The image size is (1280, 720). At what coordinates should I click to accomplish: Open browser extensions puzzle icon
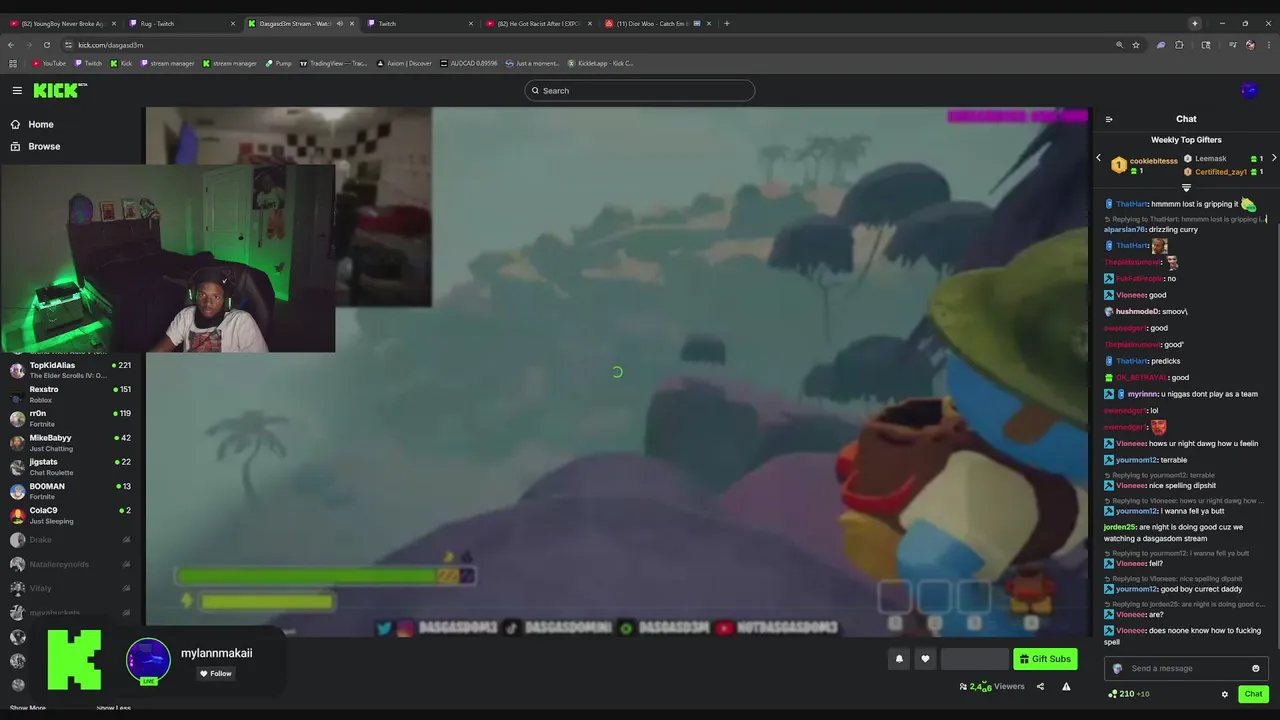pyautogui.click(x=1179, y=45)
